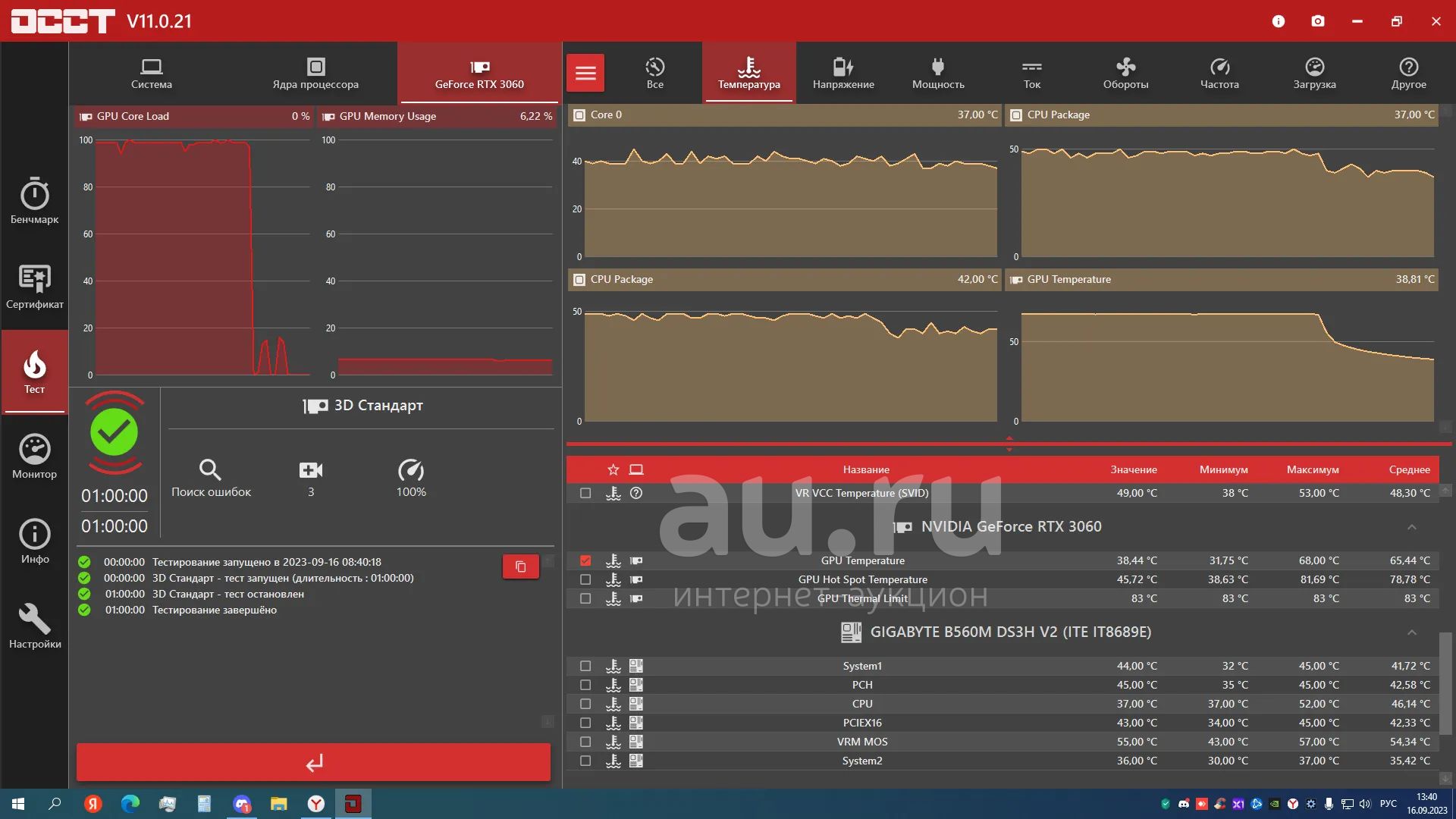
Task: Click the 100% usage gauge icon
Action: [x=411, y=470]
